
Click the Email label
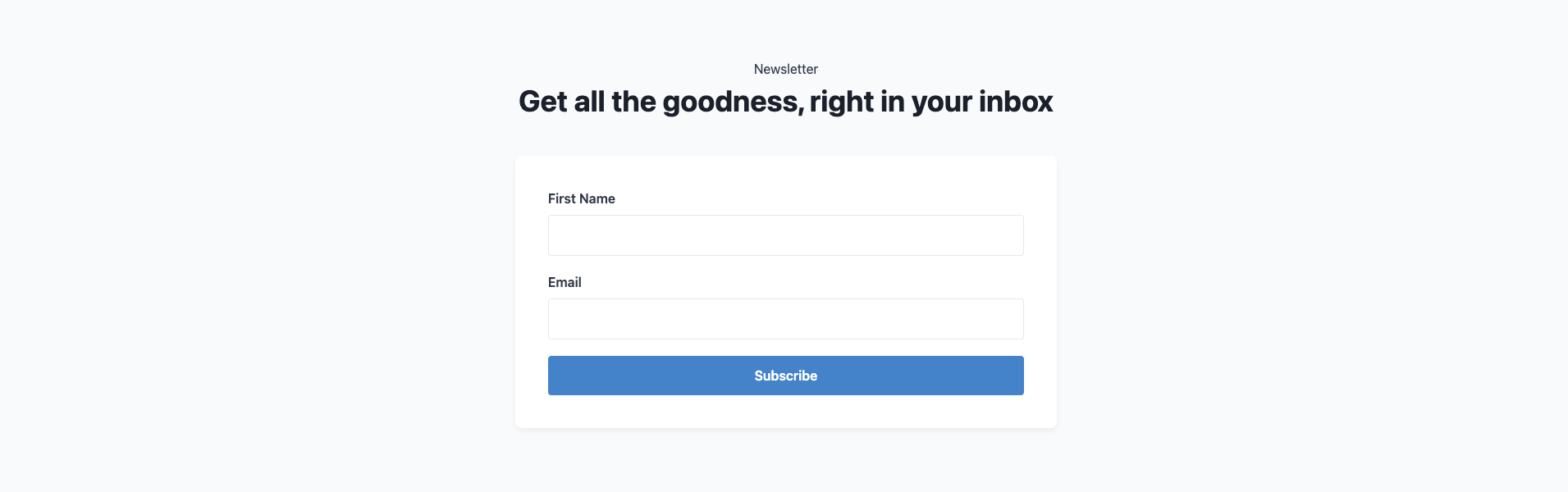point(565,282)
